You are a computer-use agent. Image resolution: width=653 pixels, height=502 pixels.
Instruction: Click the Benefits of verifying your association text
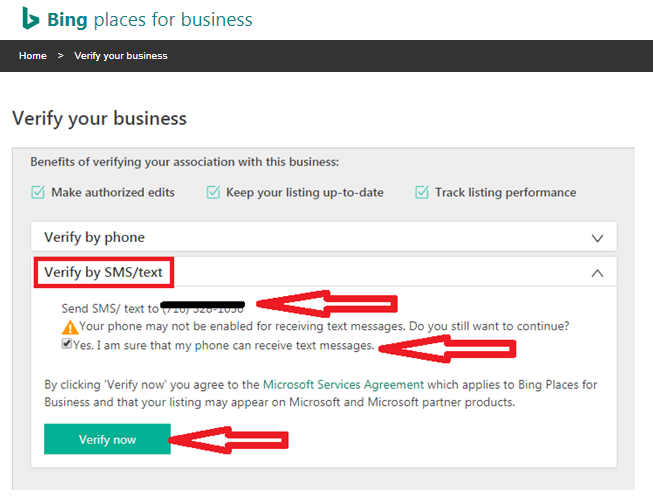184,162
